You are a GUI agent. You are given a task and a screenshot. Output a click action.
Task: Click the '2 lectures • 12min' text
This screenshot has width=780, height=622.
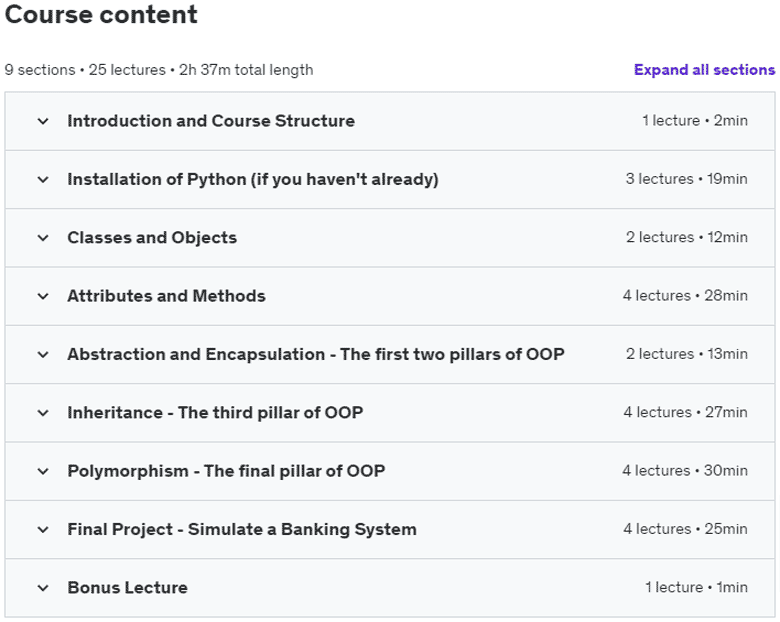coord(686,237)
